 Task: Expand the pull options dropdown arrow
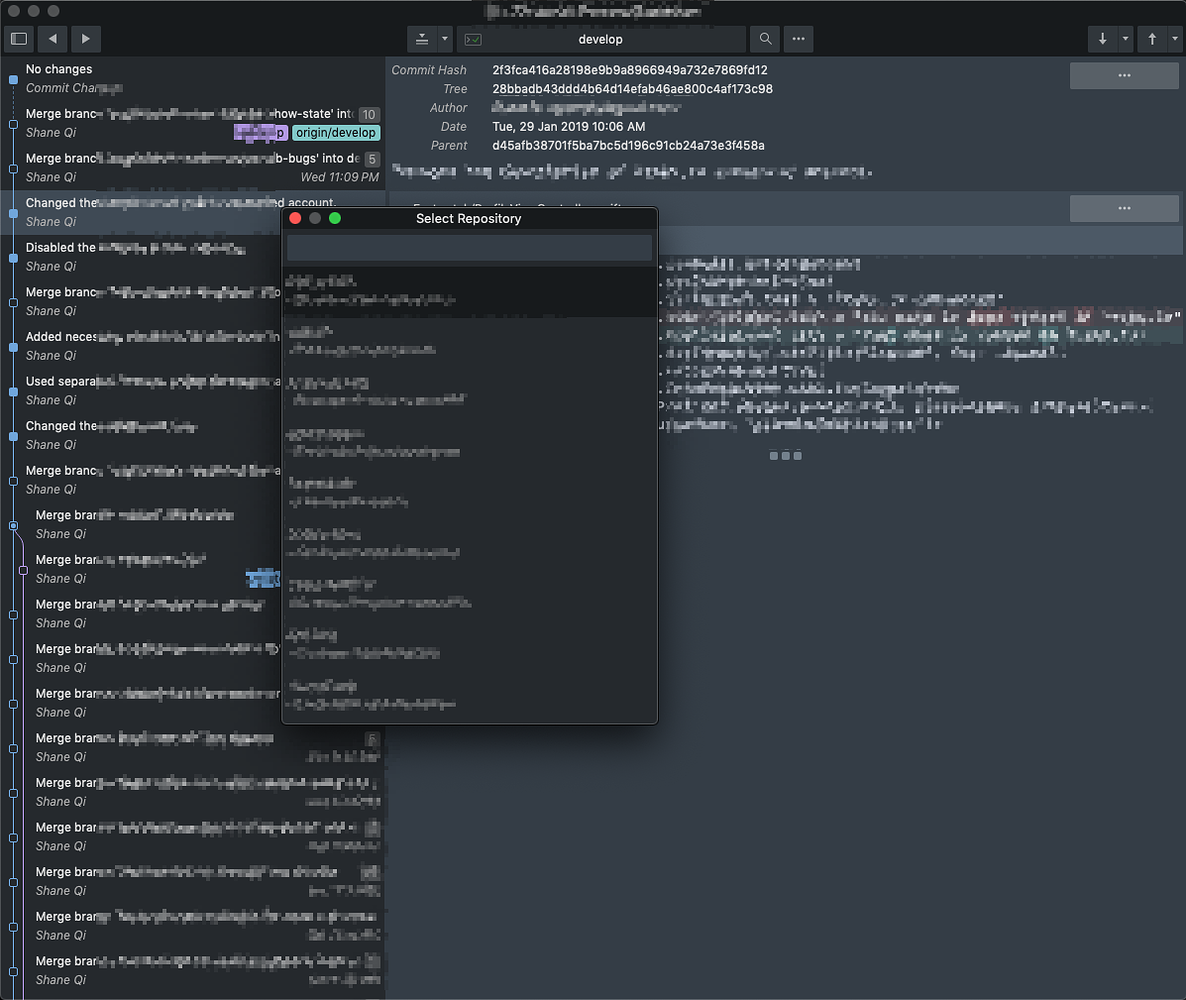[x=1125, y=39]
